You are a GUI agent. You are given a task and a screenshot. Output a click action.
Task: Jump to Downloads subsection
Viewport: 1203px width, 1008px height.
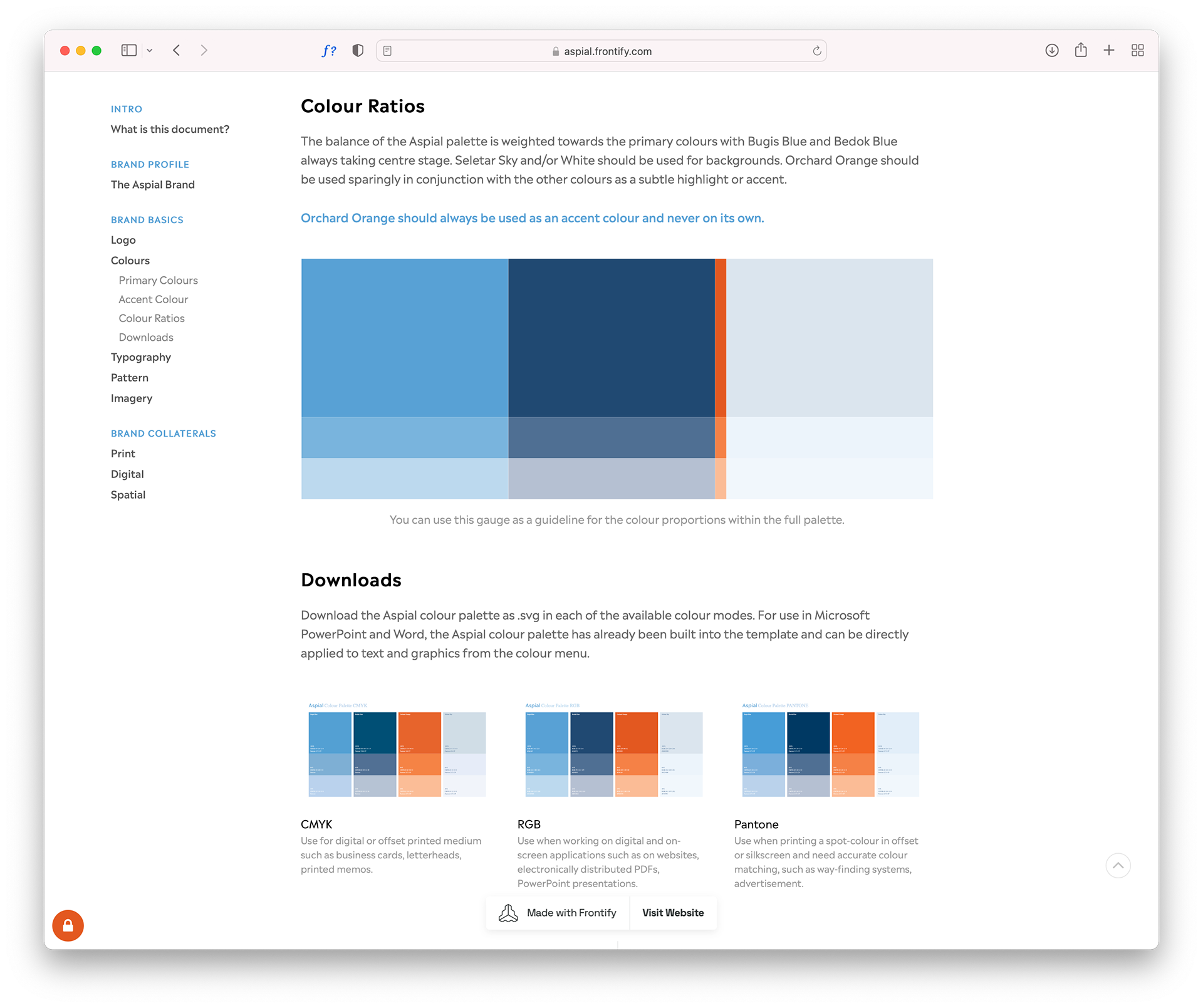146,337
